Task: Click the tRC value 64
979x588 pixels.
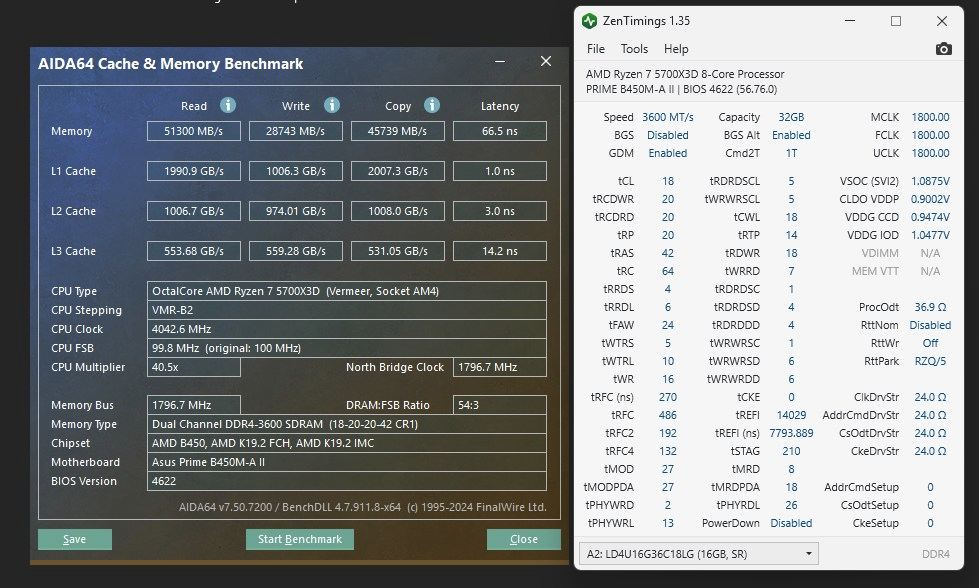Action: [667, 271]
